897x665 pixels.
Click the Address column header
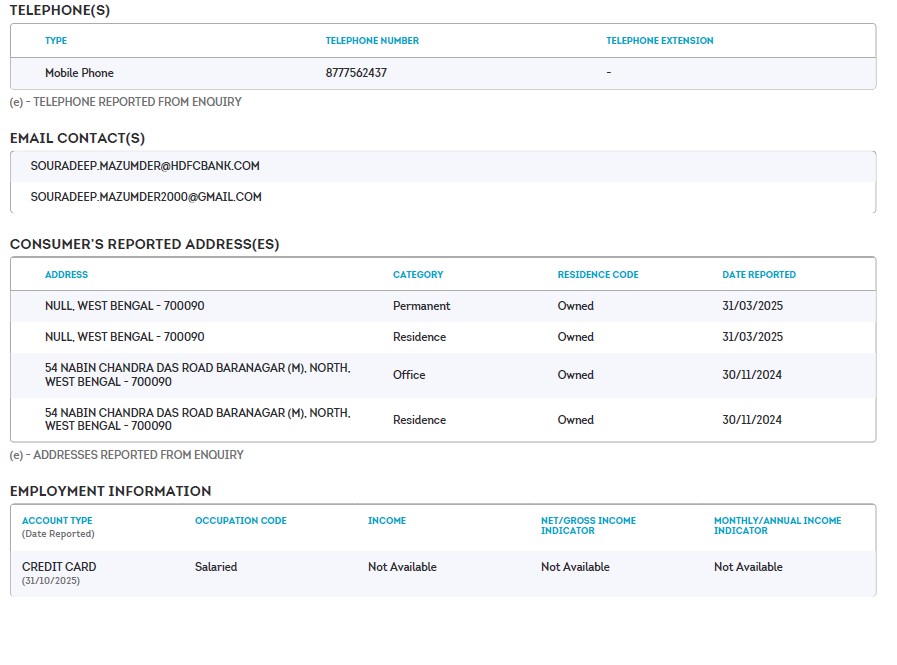point(66,275)
